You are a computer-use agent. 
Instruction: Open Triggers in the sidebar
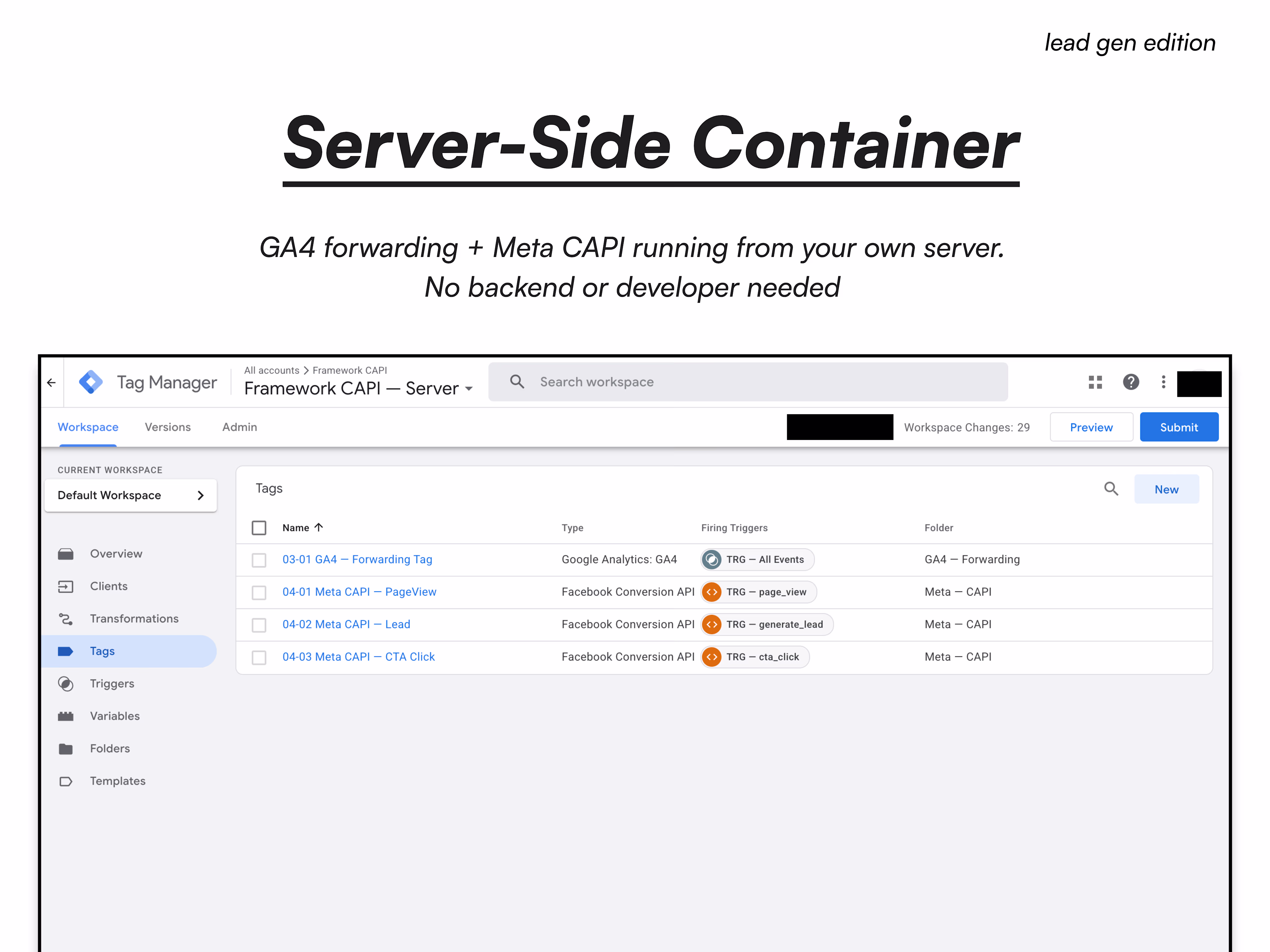click(112, 684)
